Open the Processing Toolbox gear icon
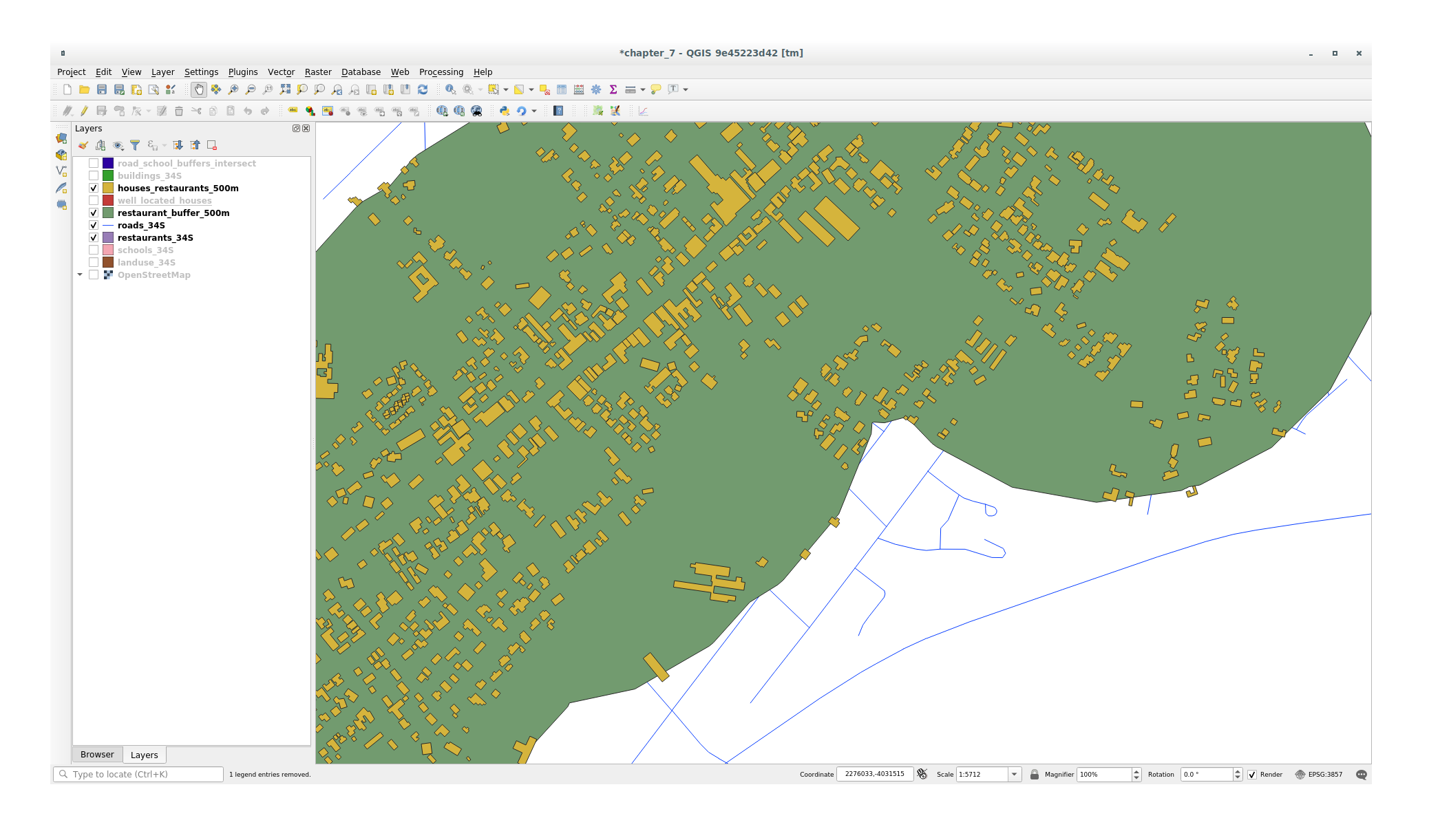Image resolution: width=1429 pixels, height=840 pixels. (596, 89)
